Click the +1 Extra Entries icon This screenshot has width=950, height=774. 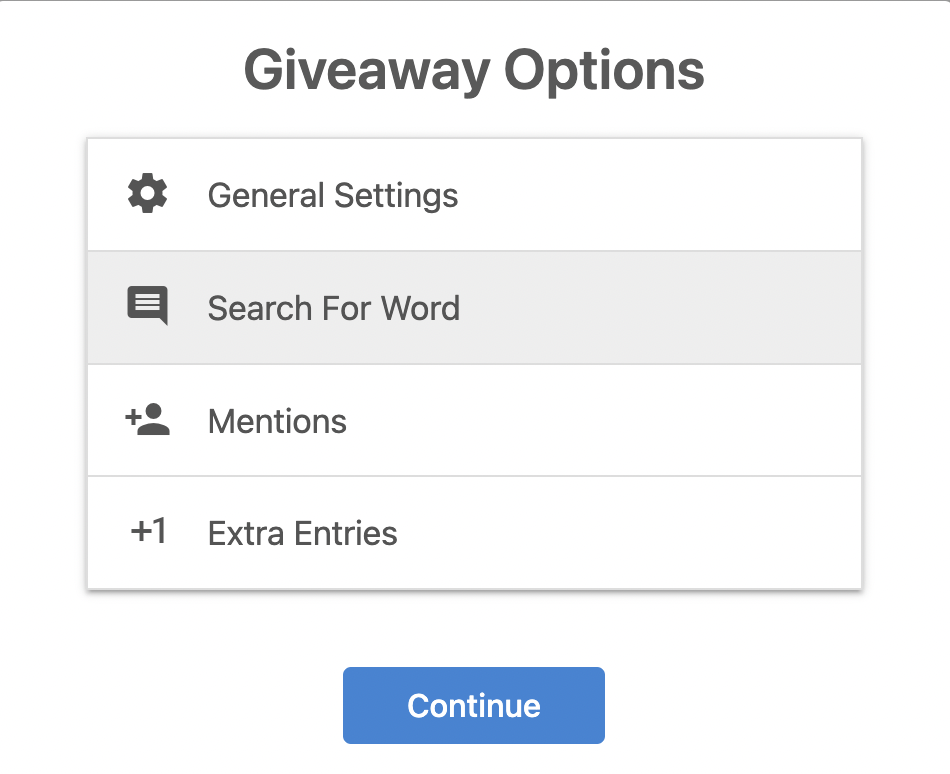coord(148,531)
